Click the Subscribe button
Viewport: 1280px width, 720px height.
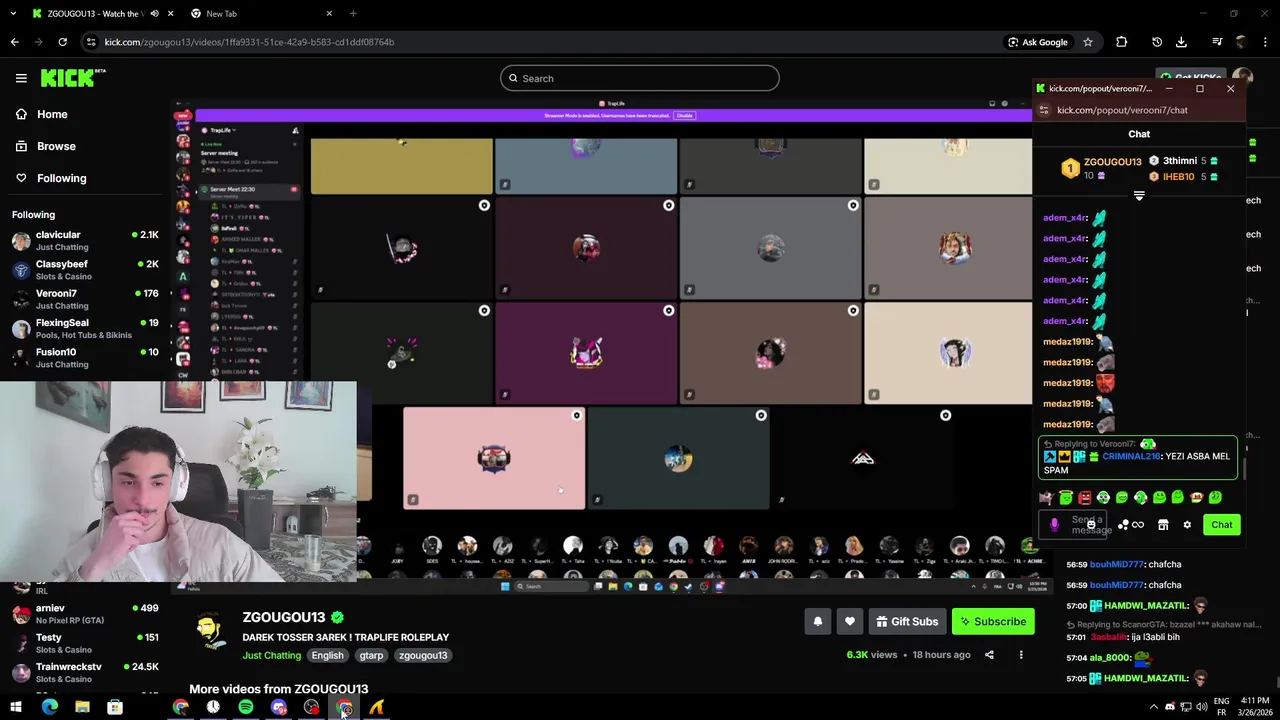tap(993, 621)
